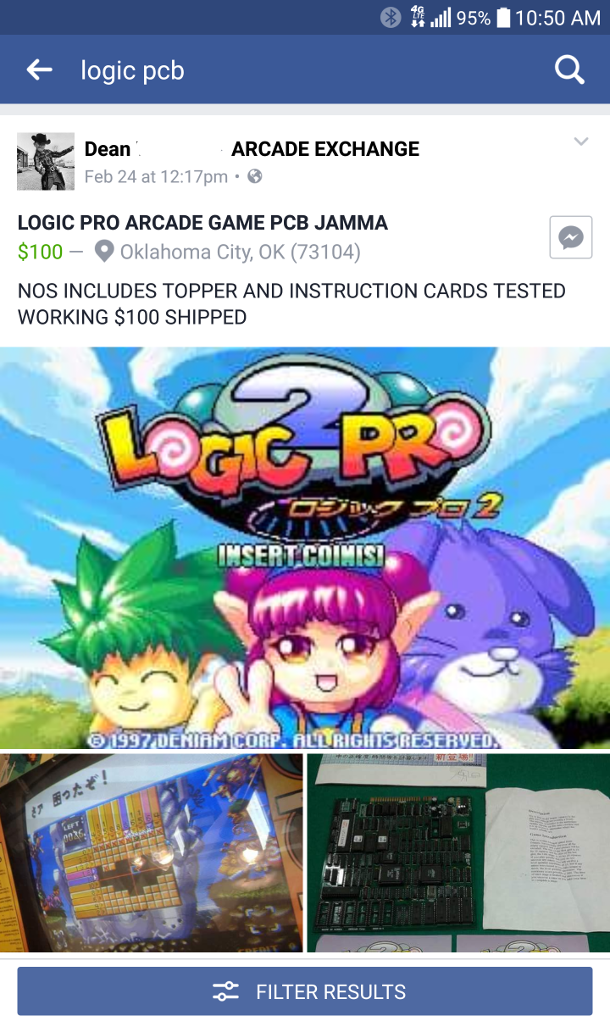Open the ARCADE EXCHANGE group link

pyautogui.click(x=325, y=149)
